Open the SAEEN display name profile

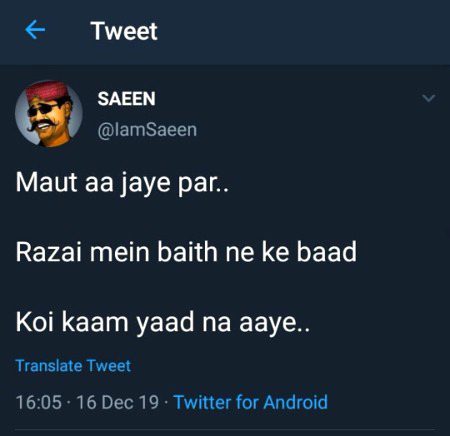coord(126,99)
